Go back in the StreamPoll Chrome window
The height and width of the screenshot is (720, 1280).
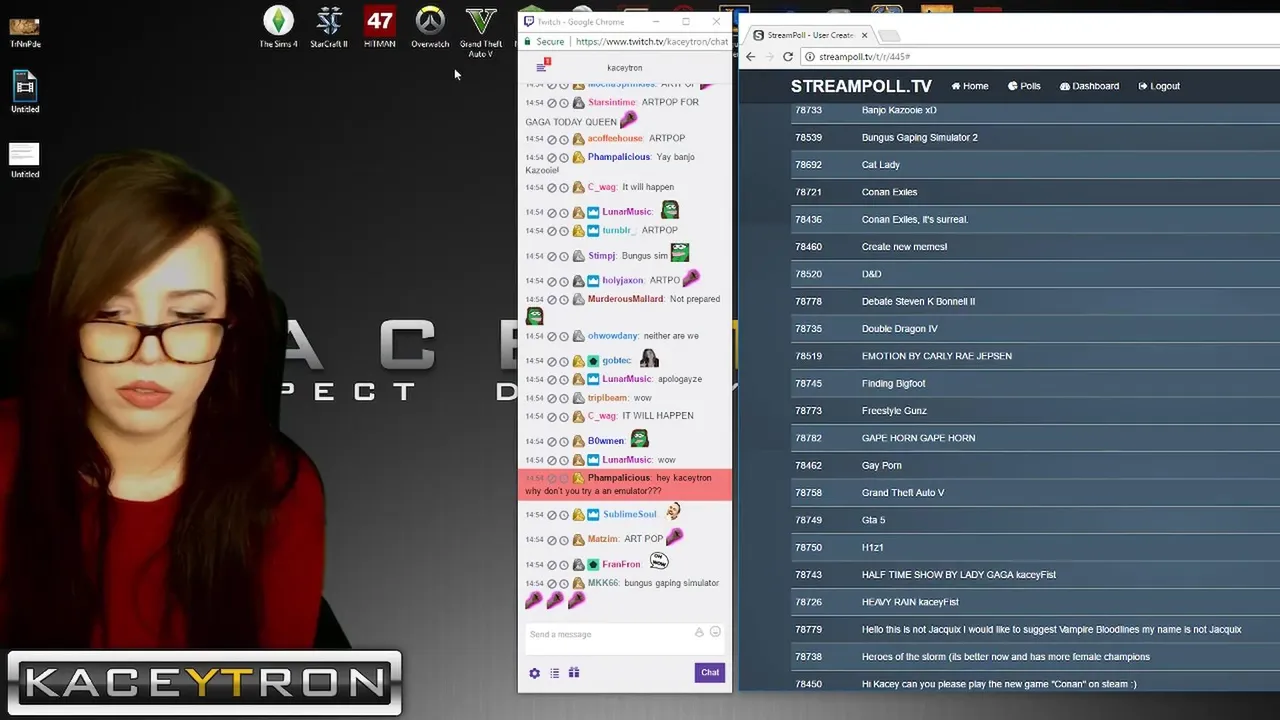(751, 57)
